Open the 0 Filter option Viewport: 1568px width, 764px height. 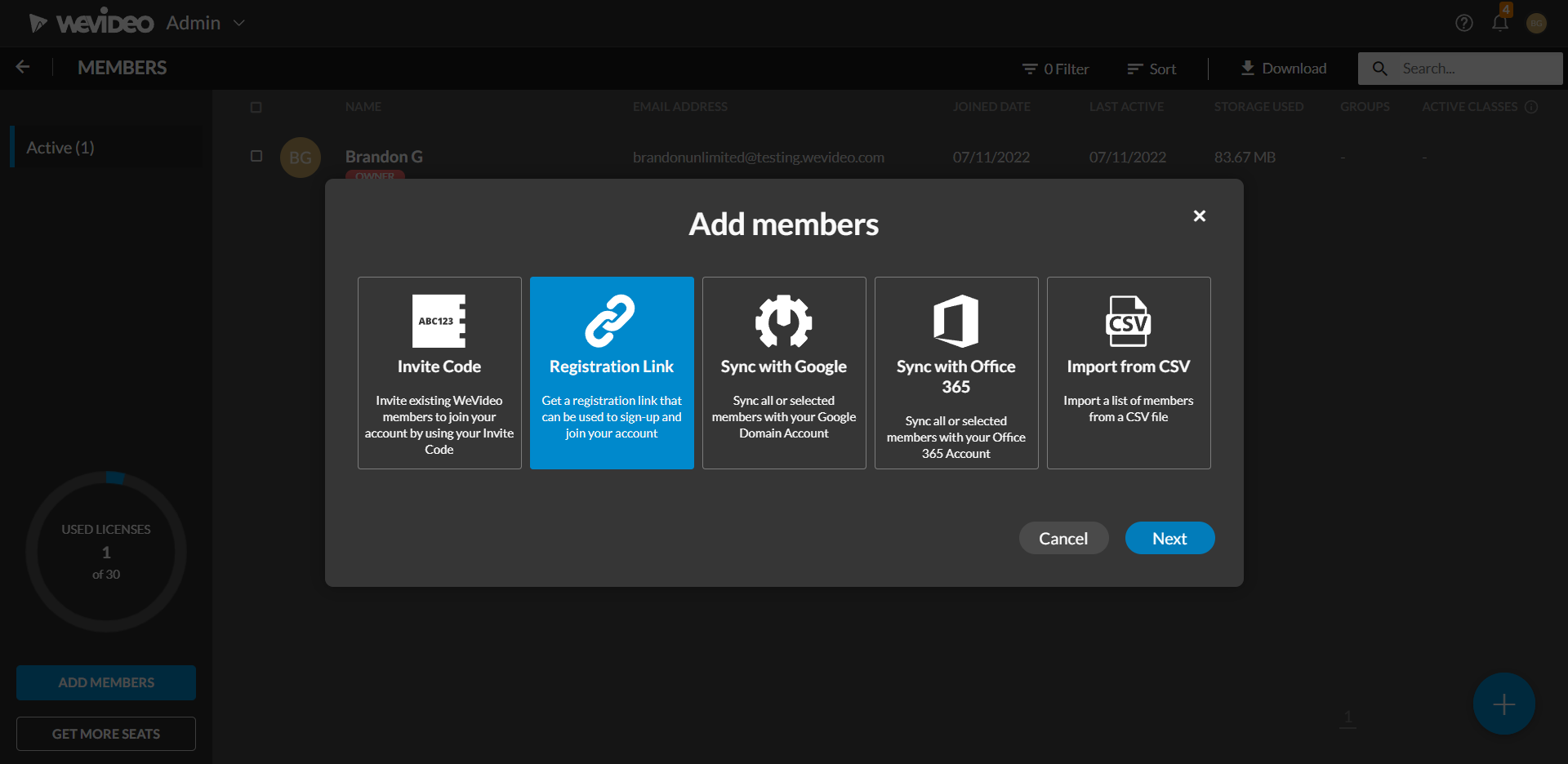coord(1056,69)
